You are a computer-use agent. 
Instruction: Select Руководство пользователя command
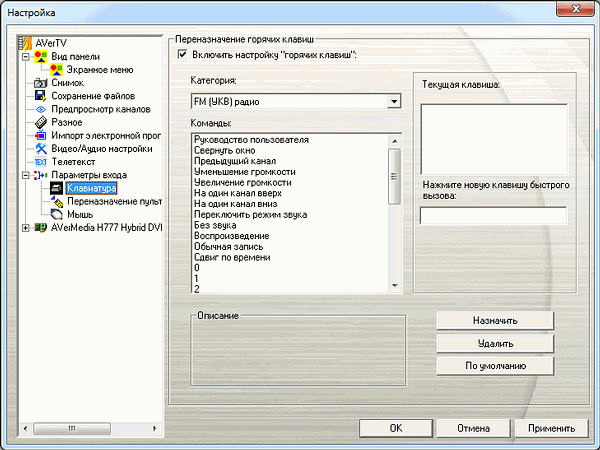[x=251, y=140]
